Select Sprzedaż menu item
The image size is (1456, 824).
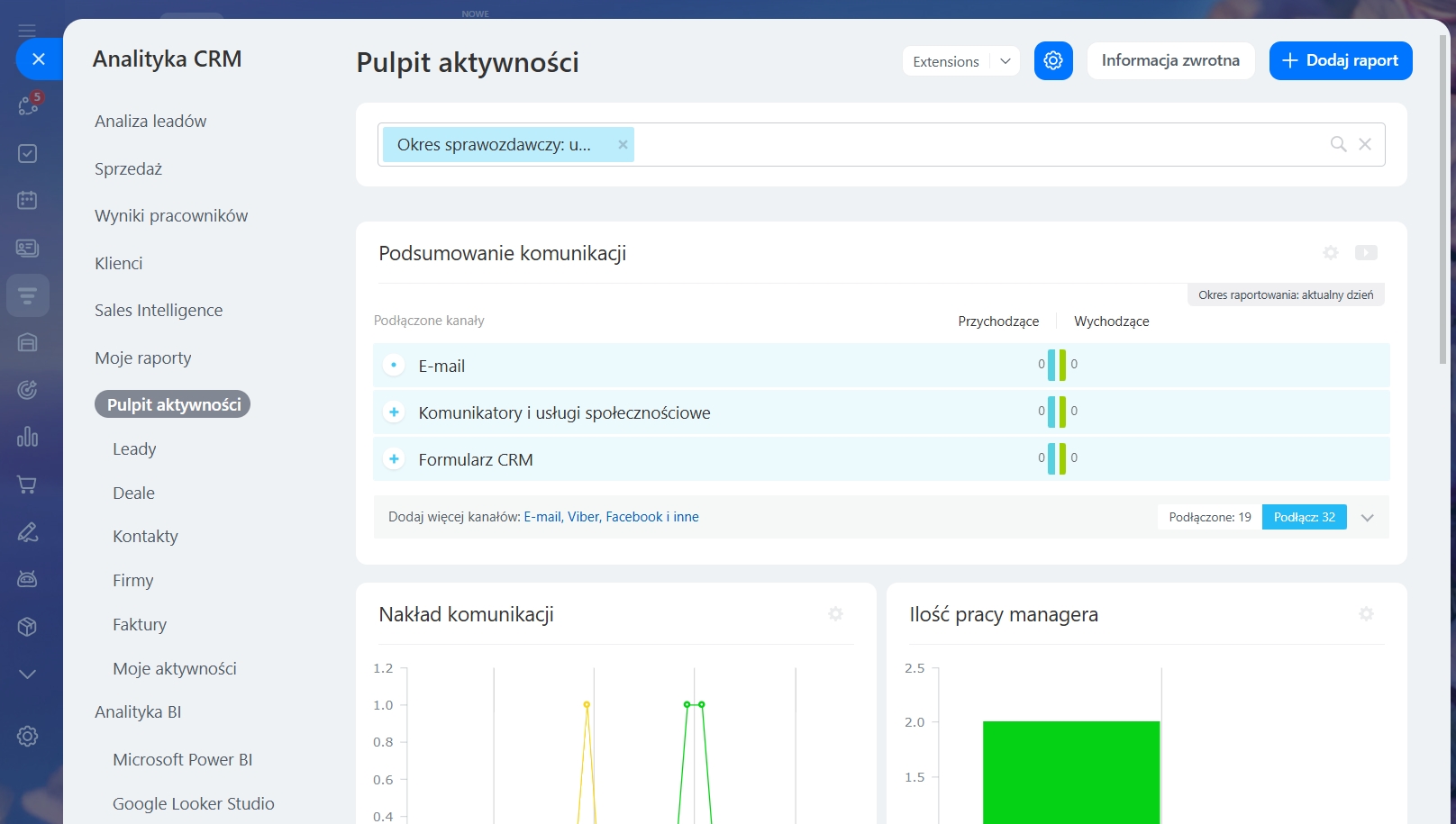[129, 168]
